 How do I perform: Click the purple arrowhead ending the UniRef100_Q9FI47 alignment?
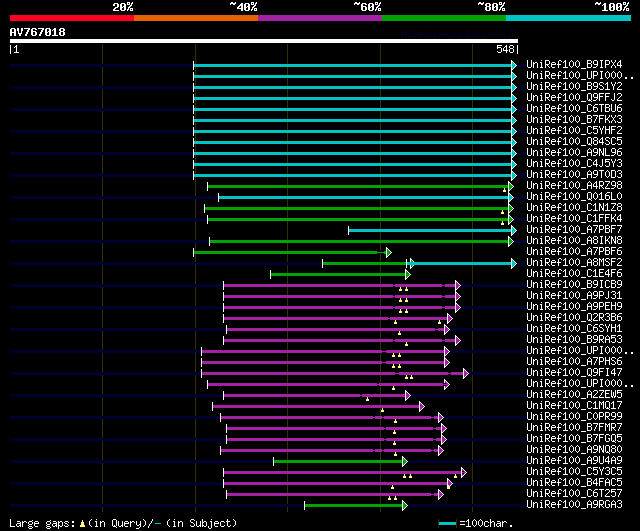click(x=466, y=374)
